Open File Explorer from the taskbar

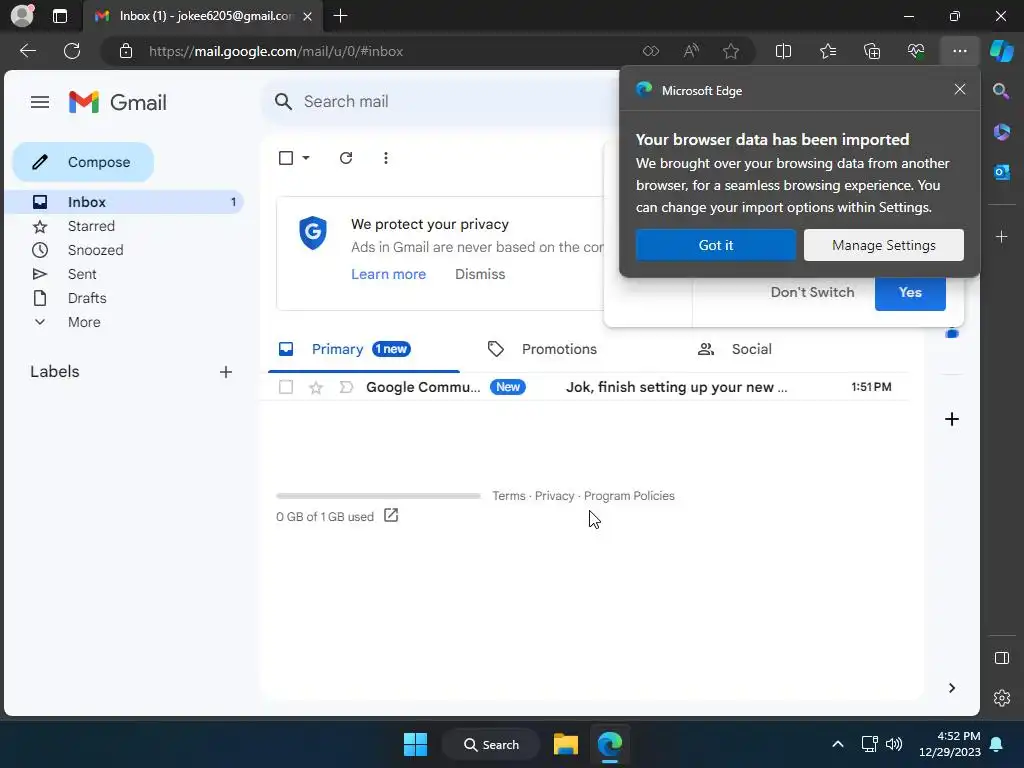(x=566, y=744)
